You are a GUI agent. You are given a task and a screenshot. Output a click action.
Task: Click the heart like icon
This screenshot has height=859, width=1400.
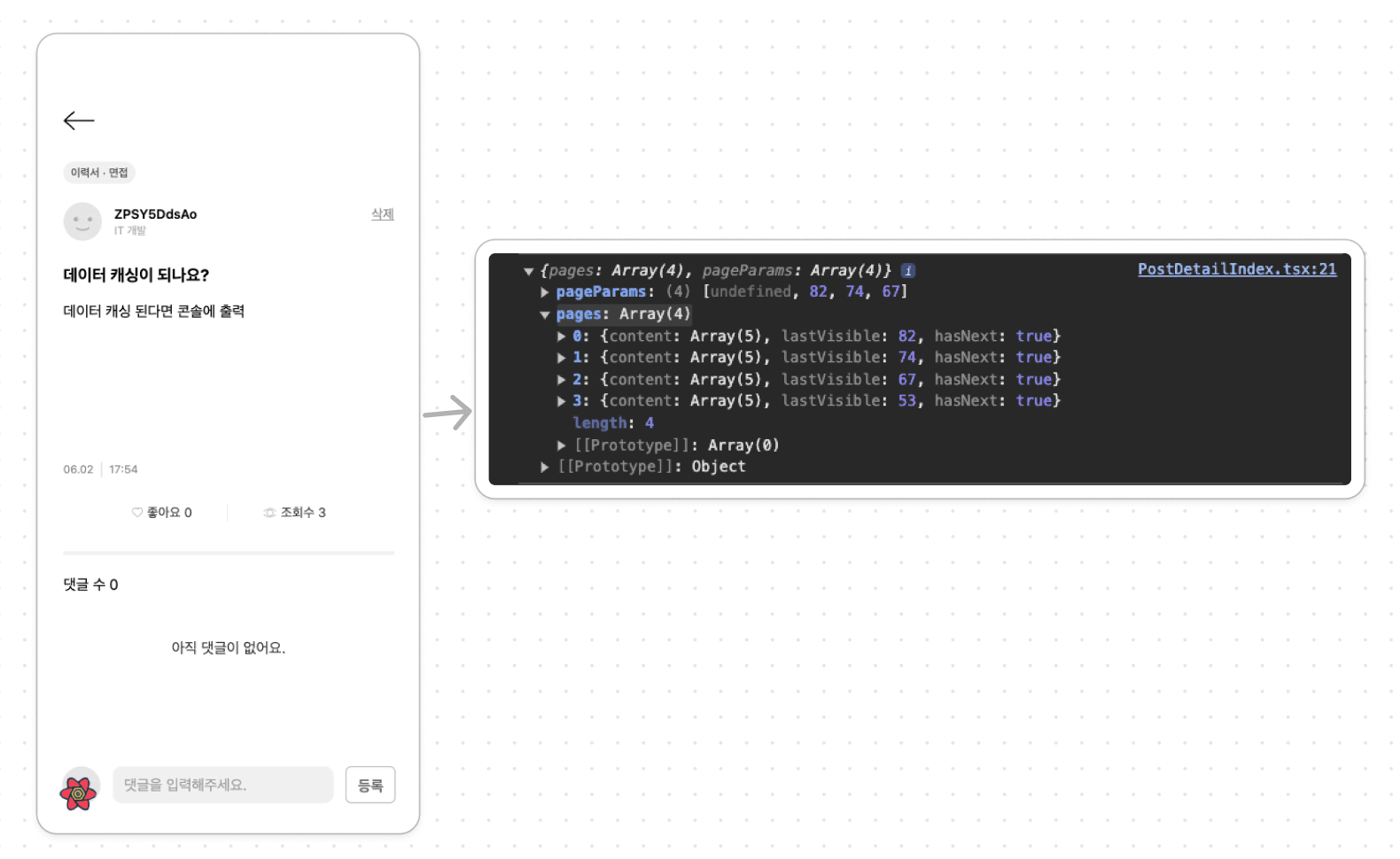(137, 513)
